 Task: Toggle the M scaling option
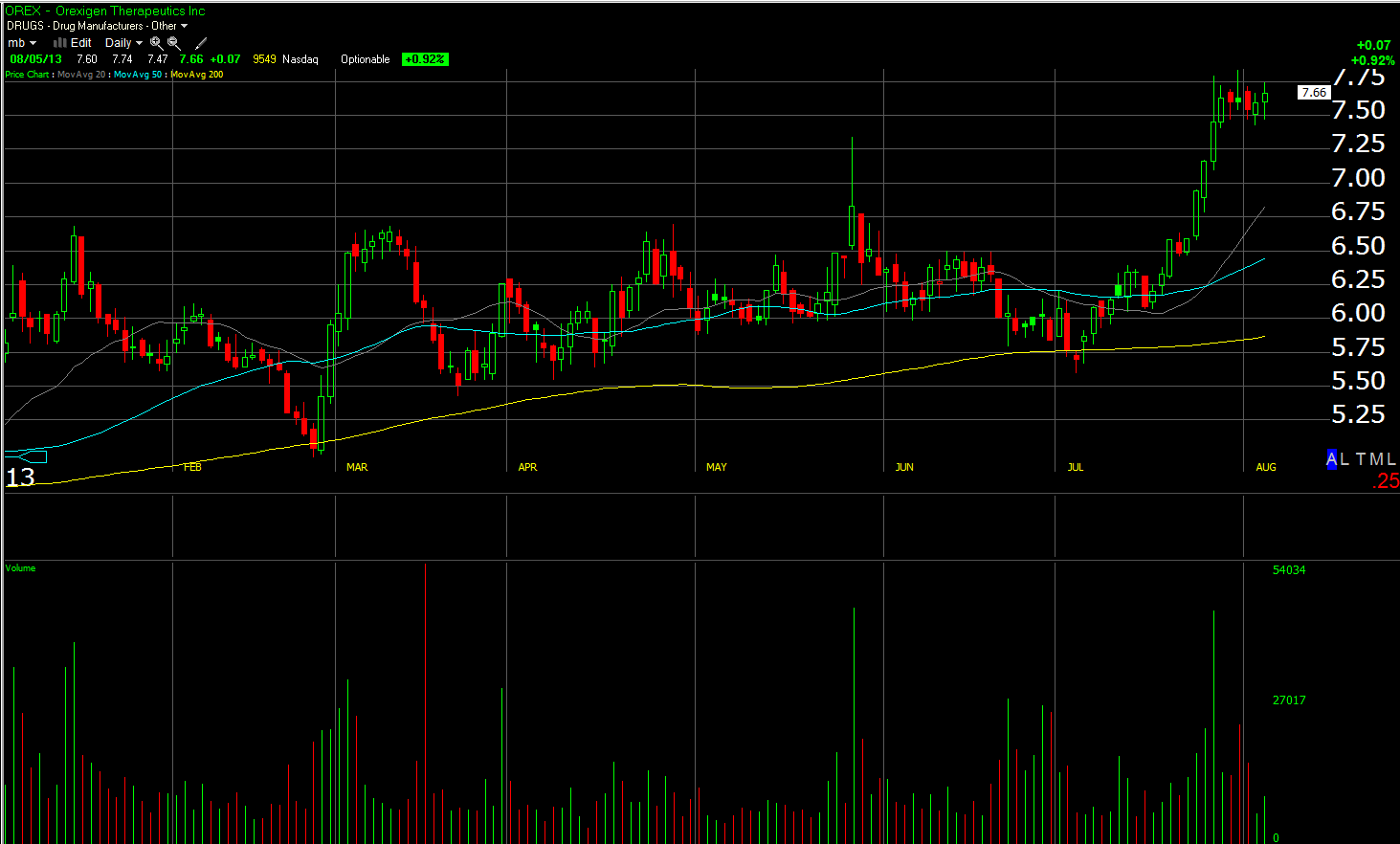point(1376,459)
